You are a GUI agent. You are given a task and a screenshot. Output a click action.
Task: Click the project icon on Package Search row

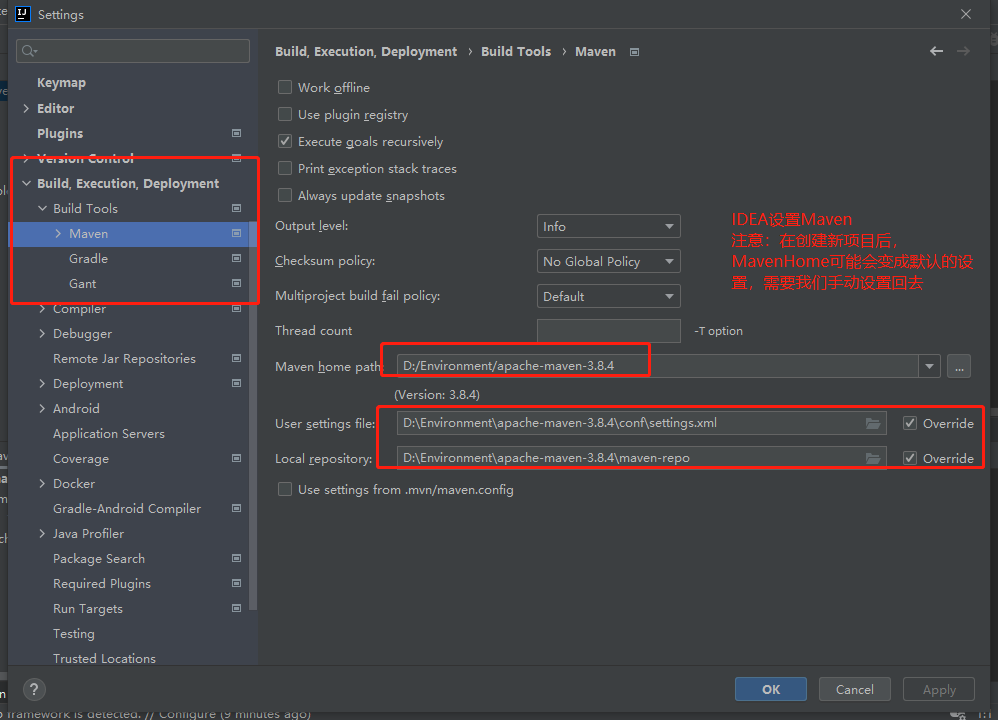pos(236,558)
